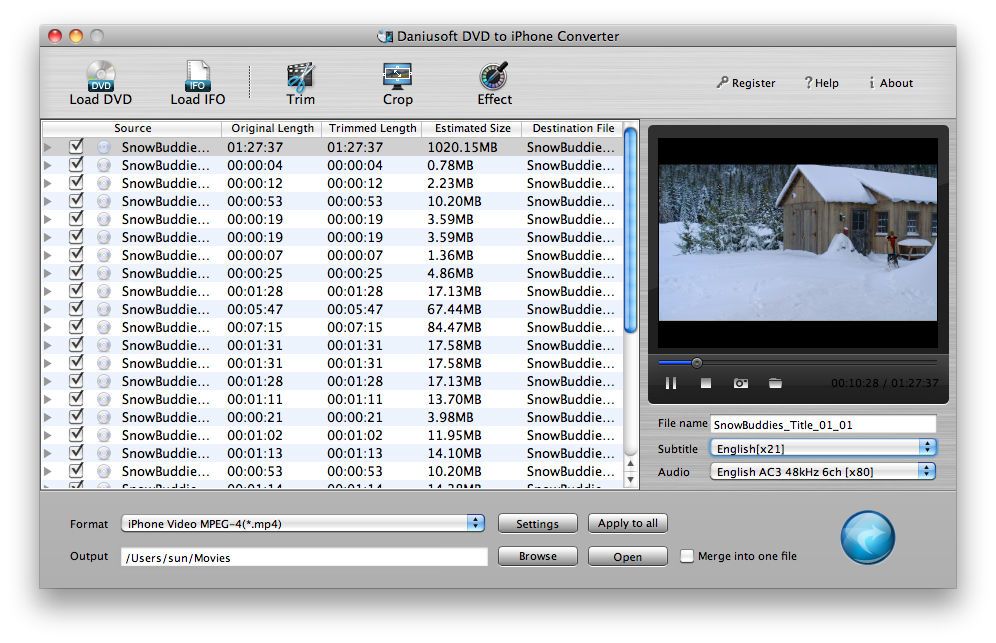Open the Subtitle dropdown English[x21]
The width and height of the screenshot is (996, 643).
823,449
